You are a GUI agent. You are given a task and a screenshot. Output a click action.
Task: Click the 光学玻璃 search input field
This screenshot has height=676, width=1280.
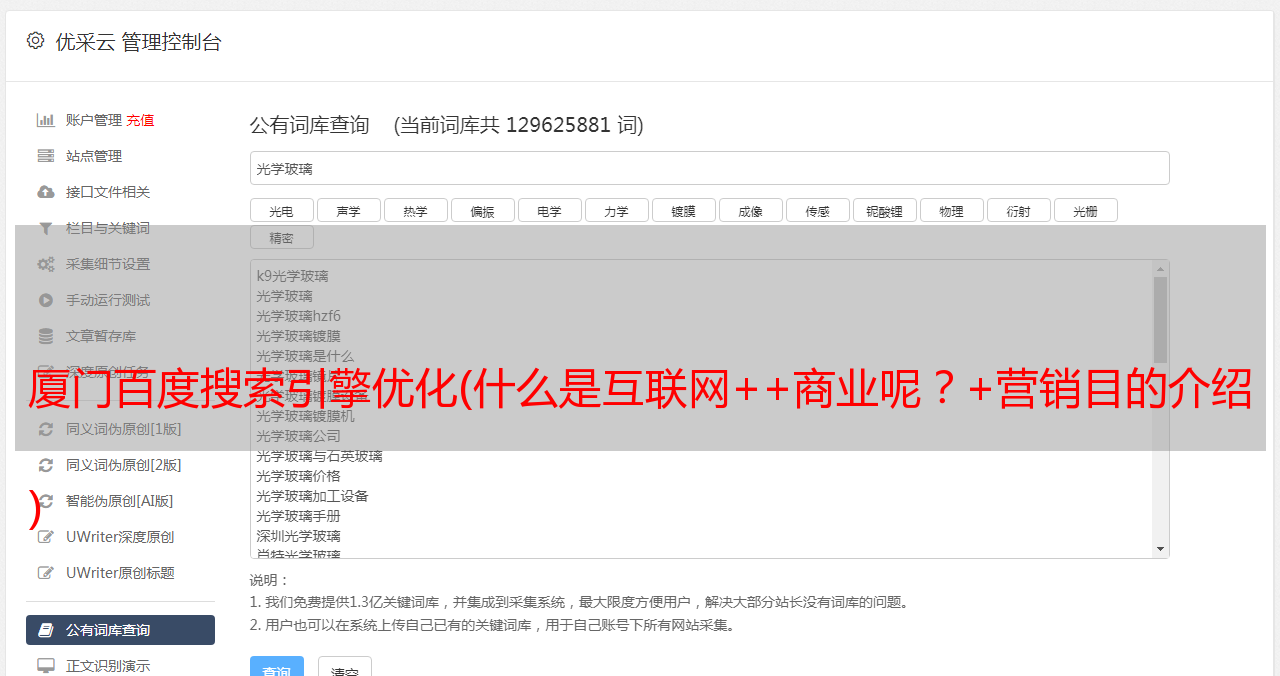coord(710,168)
